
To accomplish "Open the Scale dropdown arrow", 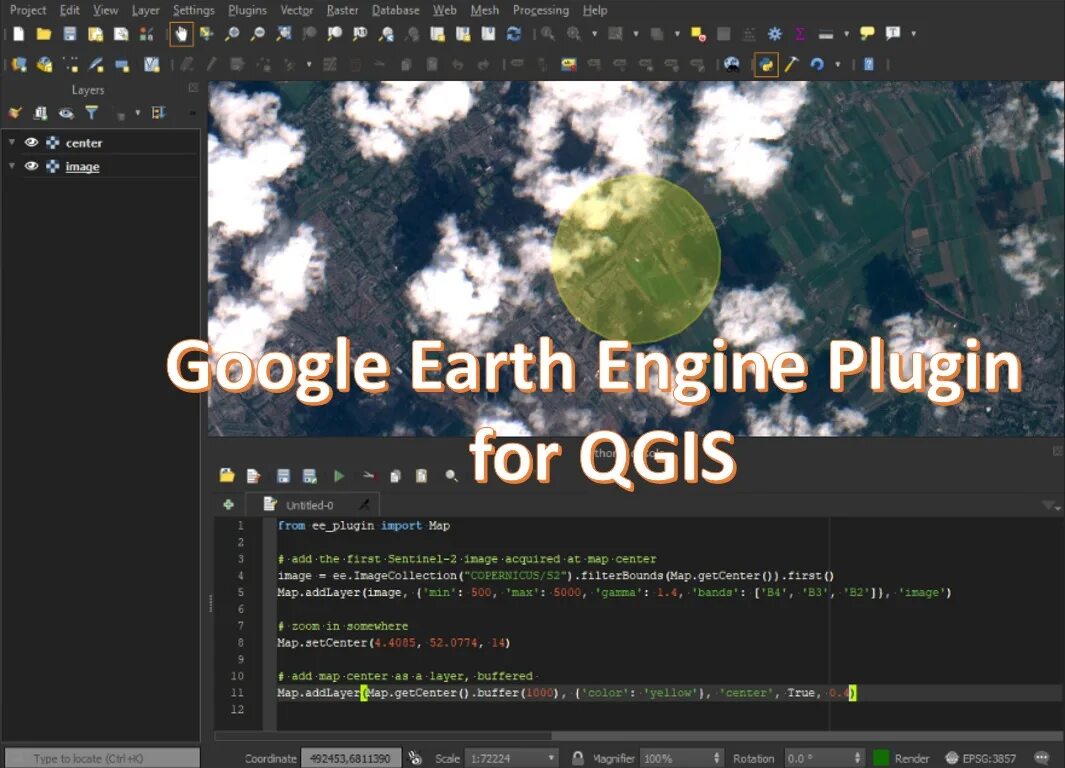I will [551, 758].
